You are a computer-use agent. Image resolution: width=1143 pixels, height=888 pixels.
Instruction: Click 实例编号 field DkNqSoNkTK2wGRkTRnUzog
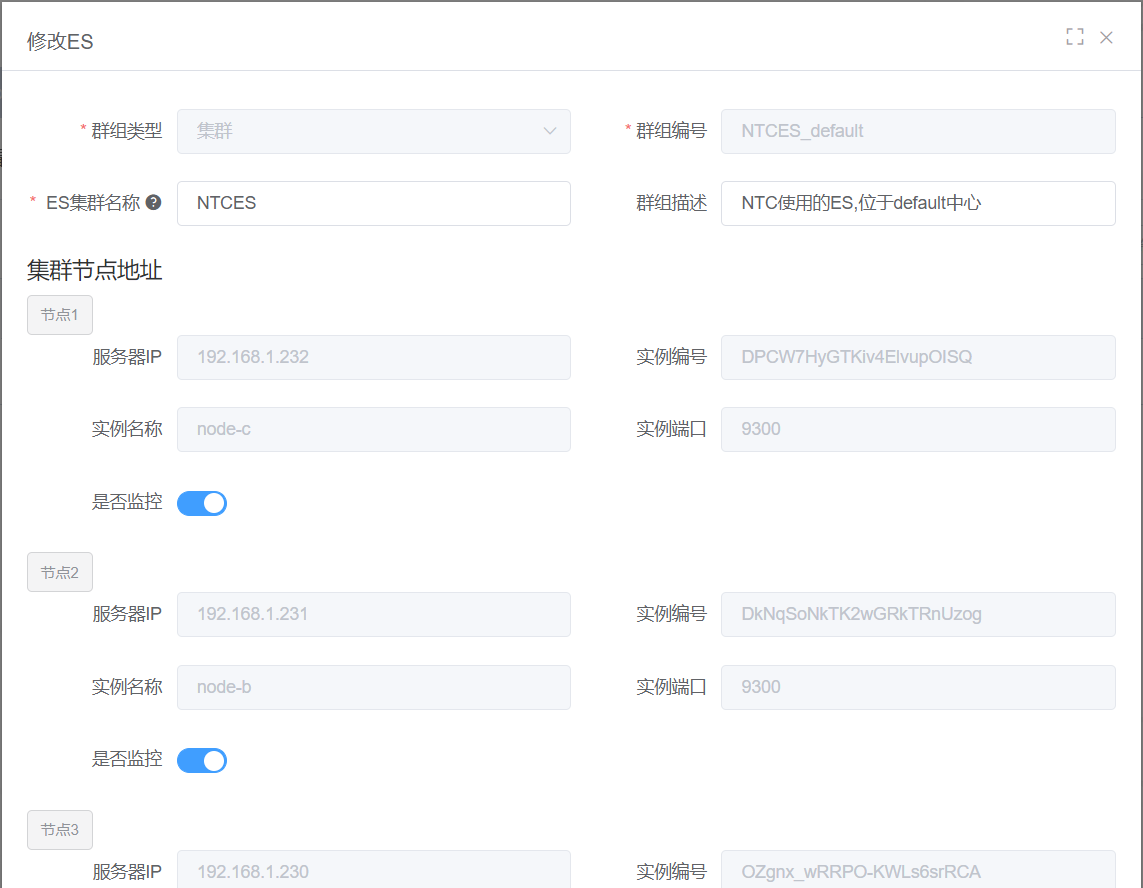pyautogui.click(x=918, y=615)
